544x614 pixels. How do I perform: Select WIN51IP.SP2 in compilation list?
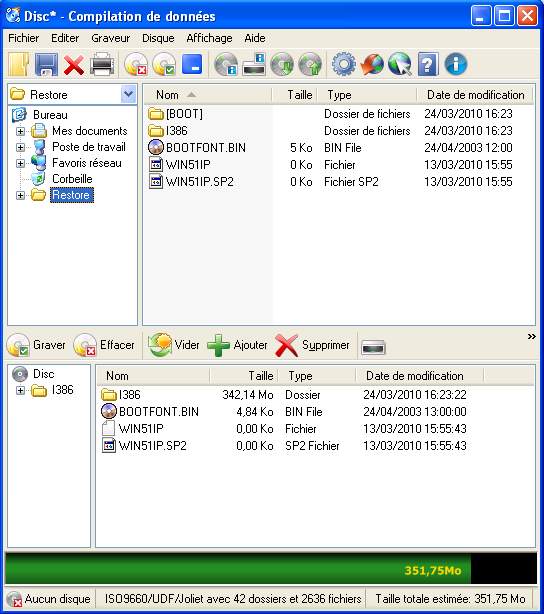(284, 446)
